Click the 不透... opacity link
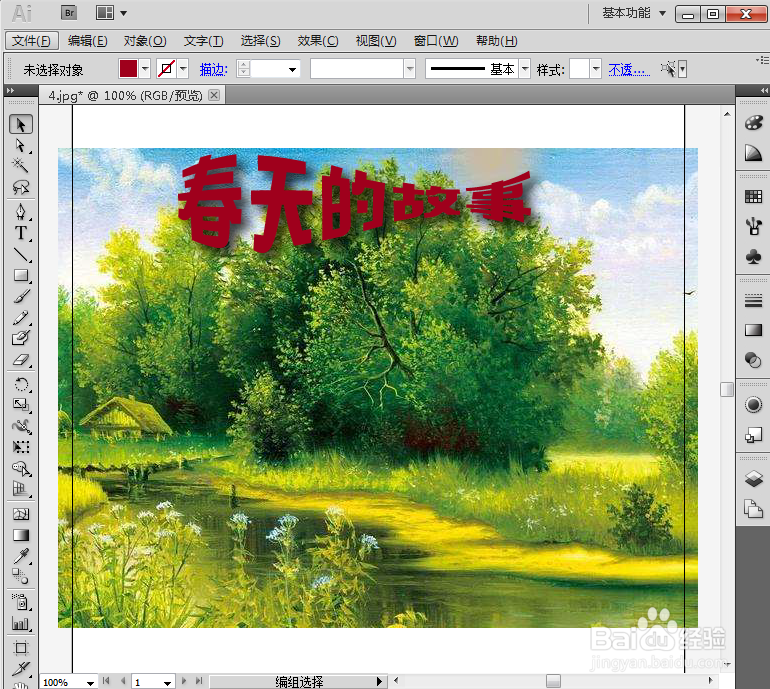Viewport: 770px width, 689px height. pyautogui.click(x=629, y=70)
